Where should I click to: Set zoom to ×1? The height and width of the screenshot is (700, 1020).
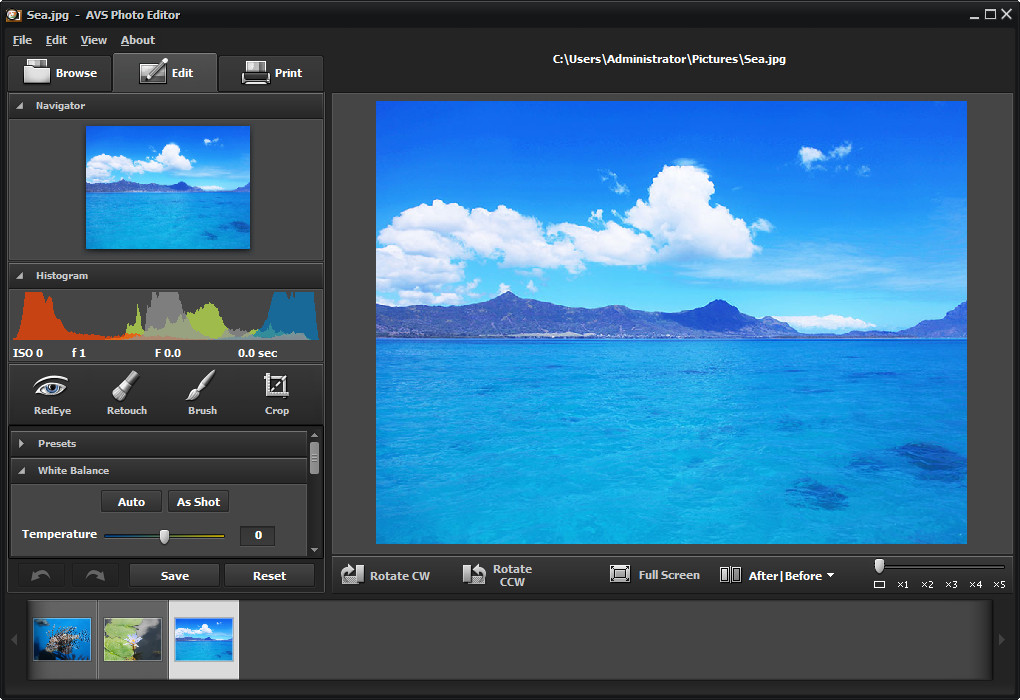[x=903, y=584]
